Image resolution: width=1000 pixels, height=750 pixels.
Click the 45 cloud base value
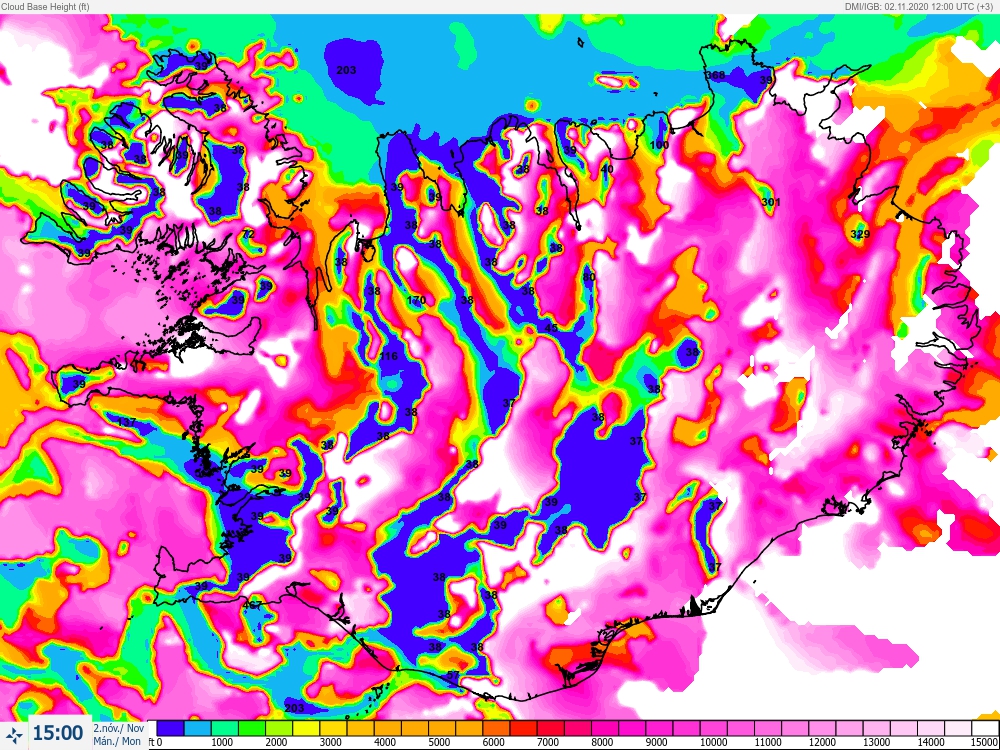pos(552,328)
